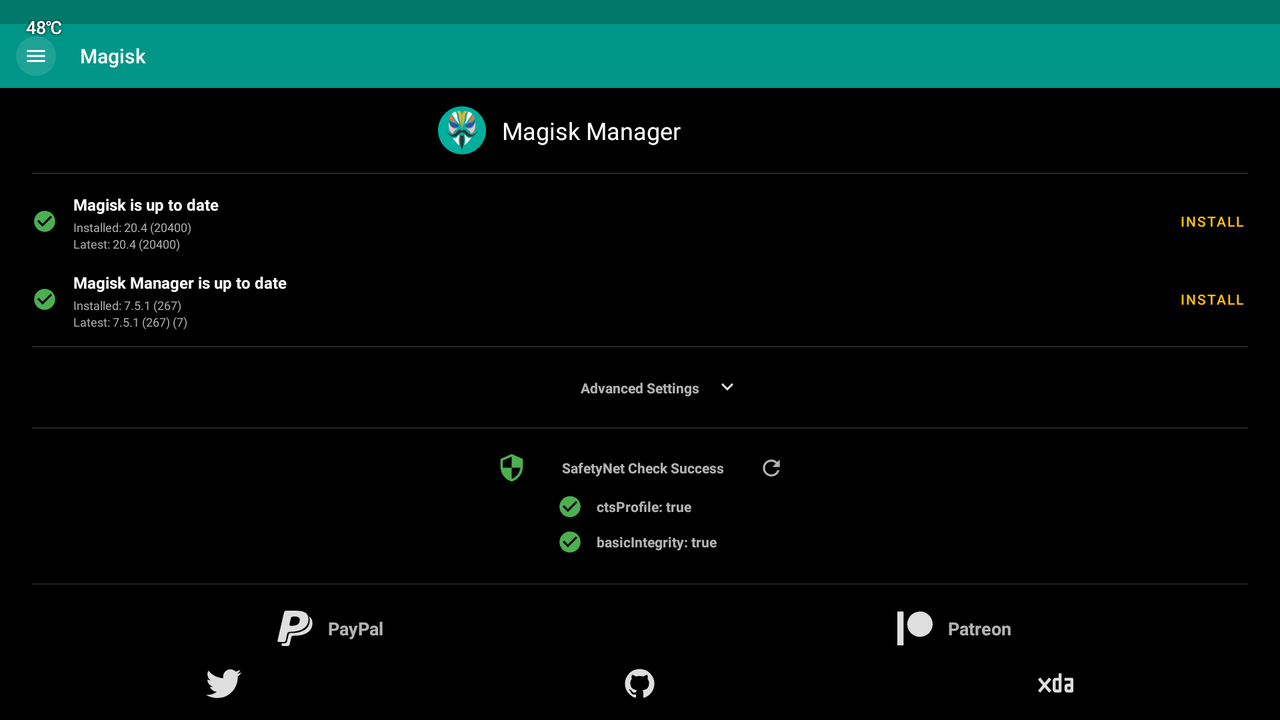The height and width of the screenshot is (720, 1280).
Task: Click "ctsProfile: true" text
Action: pyautogui.click(x=644, y=507)
